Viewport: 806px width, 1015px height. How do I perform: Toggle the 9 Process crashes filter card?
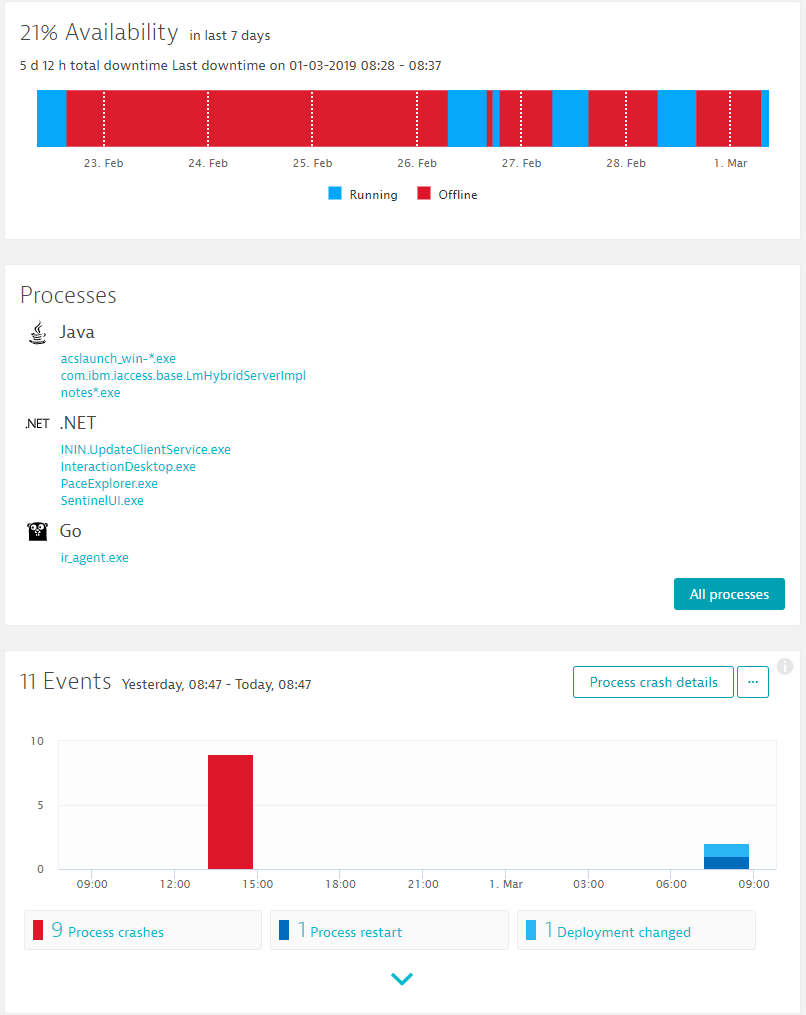[142, 929]
